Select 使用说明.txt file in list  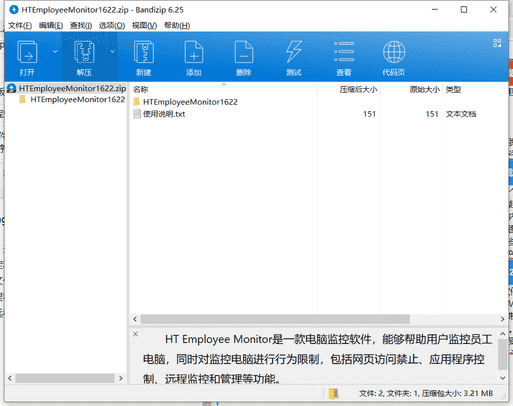[164, 114]
